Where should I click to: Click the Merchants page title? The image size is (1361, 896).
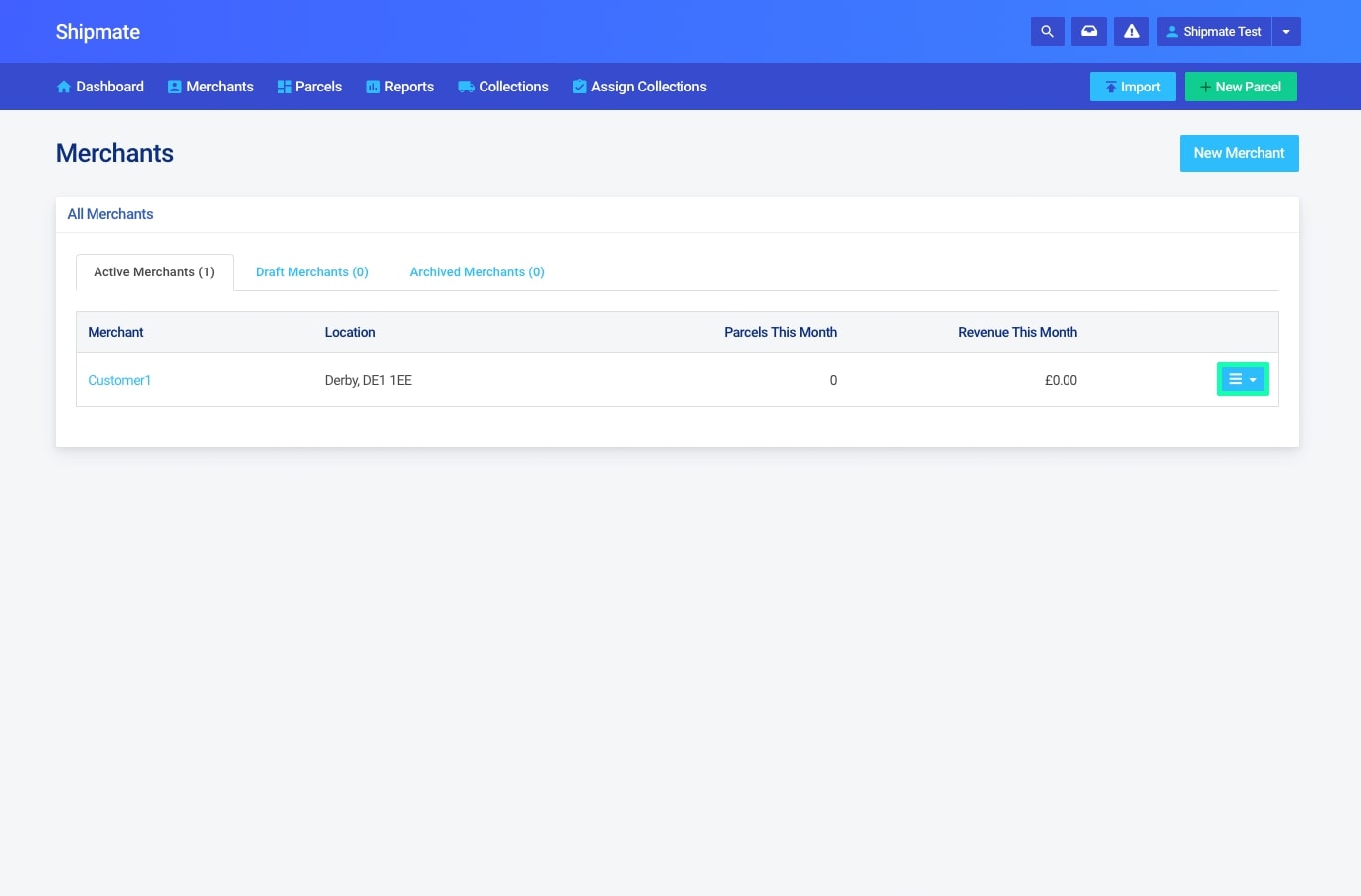click(114, 153)
